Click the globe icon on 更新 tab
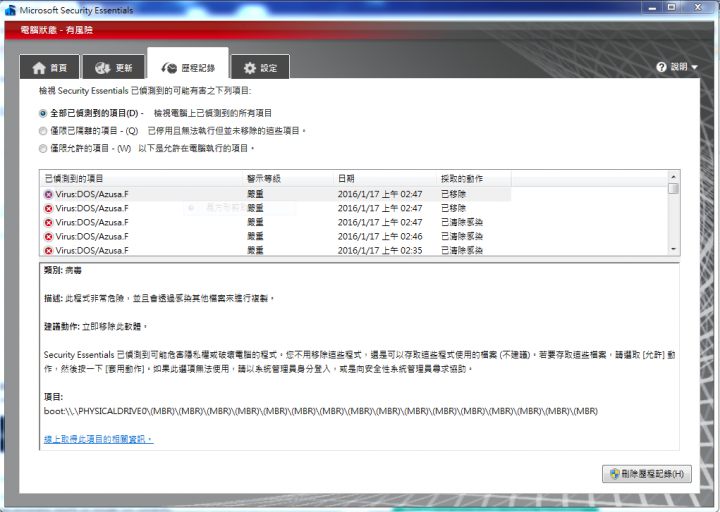The image size is (720, 512). pos(102,68)
